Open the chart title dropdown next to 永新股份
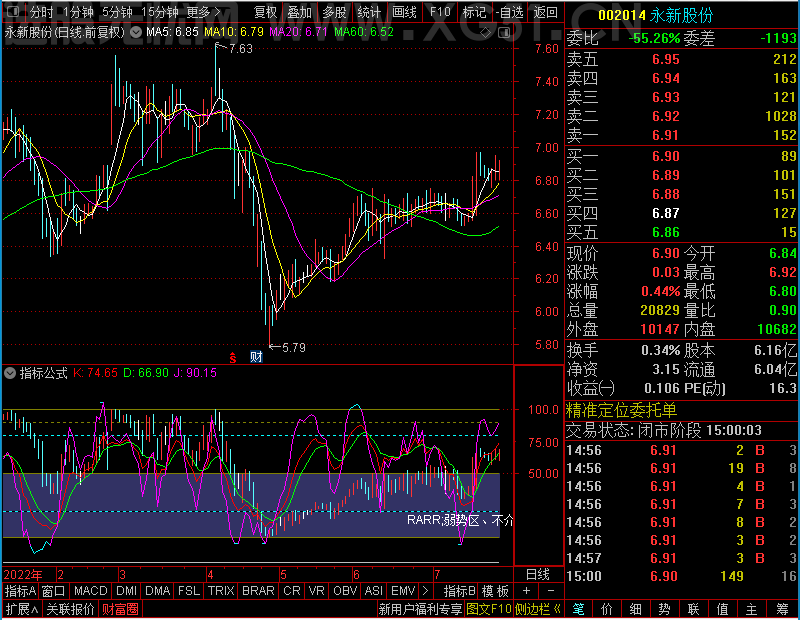The width and height of the screenshot is (800, 620). point(136,33)
